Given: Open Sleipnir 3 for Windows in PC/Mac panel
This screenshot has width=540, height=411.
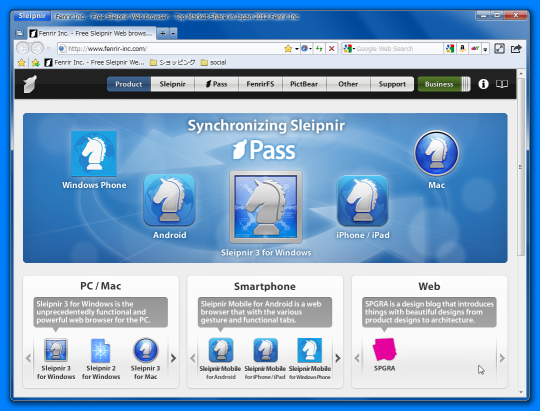Looking at the screenshot, I should tap(56, 350).
